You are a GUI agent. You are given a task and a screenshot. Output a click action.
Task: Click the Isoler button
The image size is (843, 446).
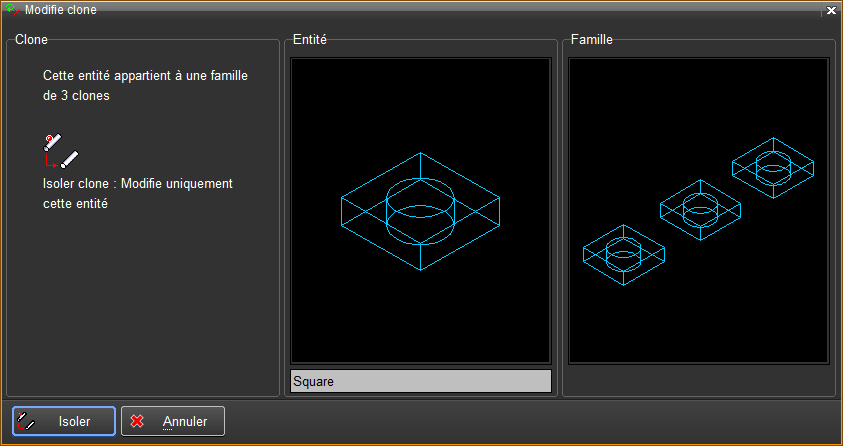(x=64, y=421)
